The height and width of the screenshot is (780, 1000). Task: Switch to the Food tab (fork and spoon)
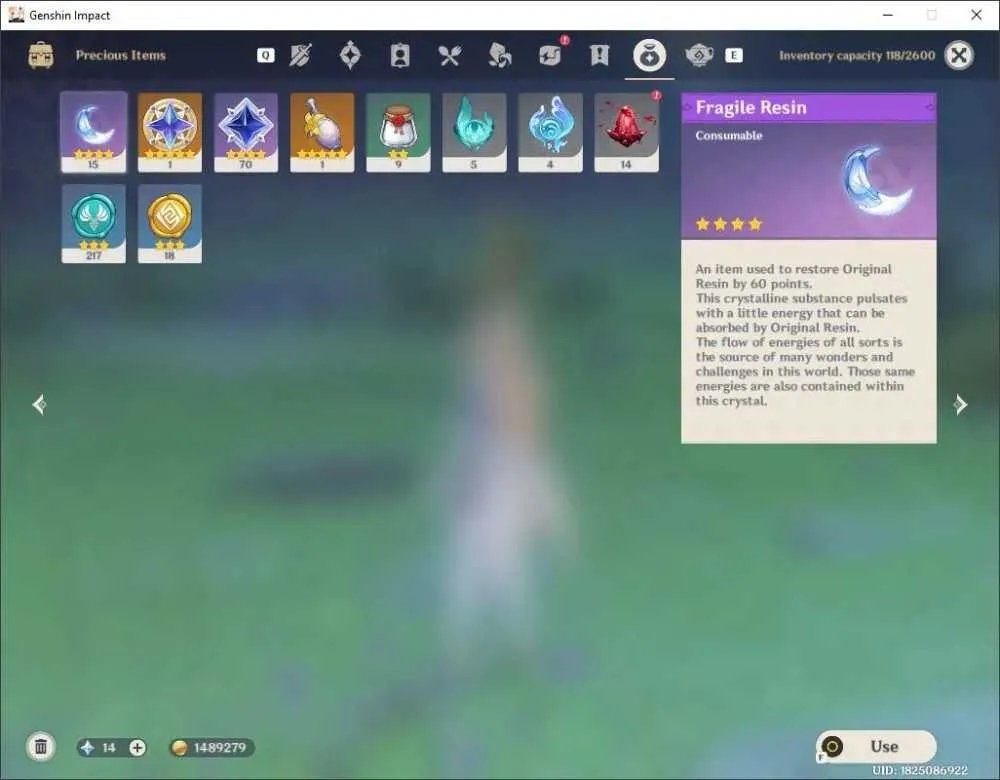450,55
